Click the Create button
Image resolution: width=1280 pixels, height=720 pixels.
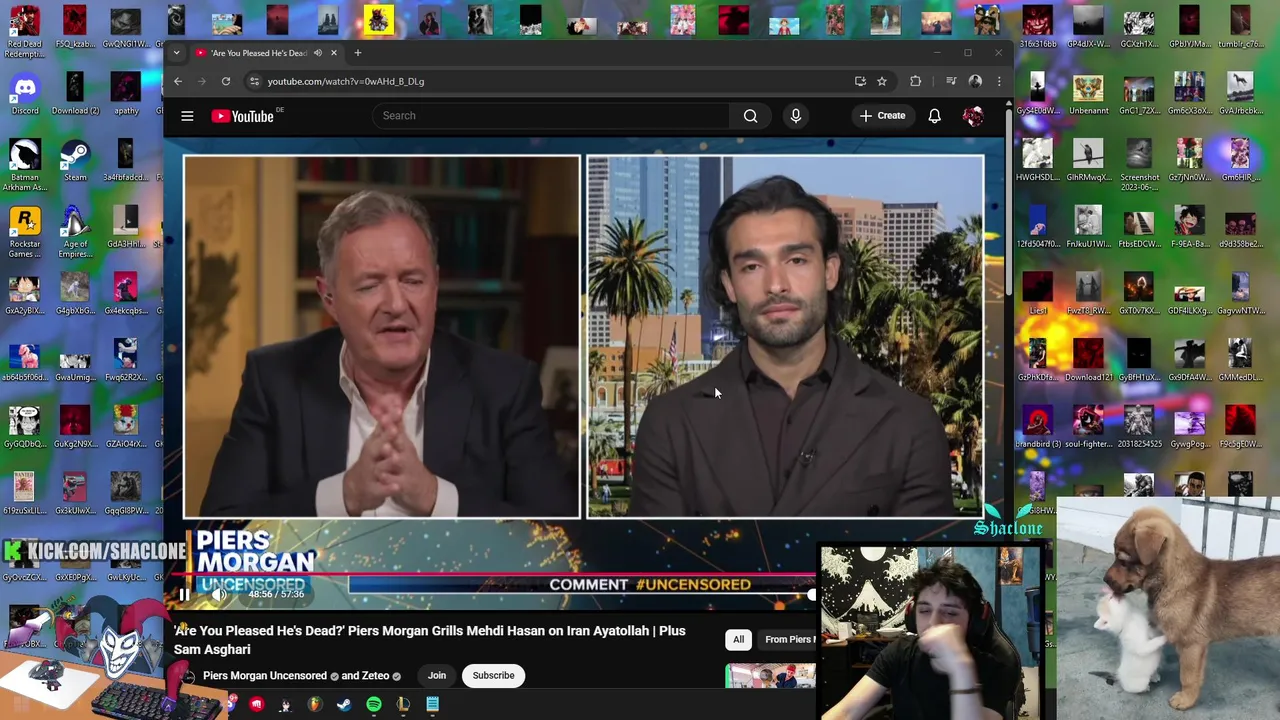[882, 116]
